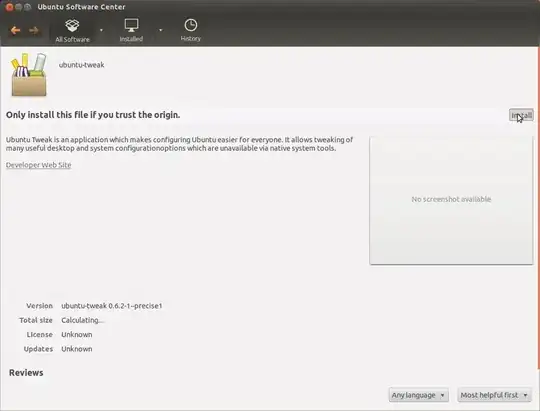The height and width of the screenshot is (411, 540).
Task: Click the ubuntu-tweak package icon
Action: tap(29, 74)
